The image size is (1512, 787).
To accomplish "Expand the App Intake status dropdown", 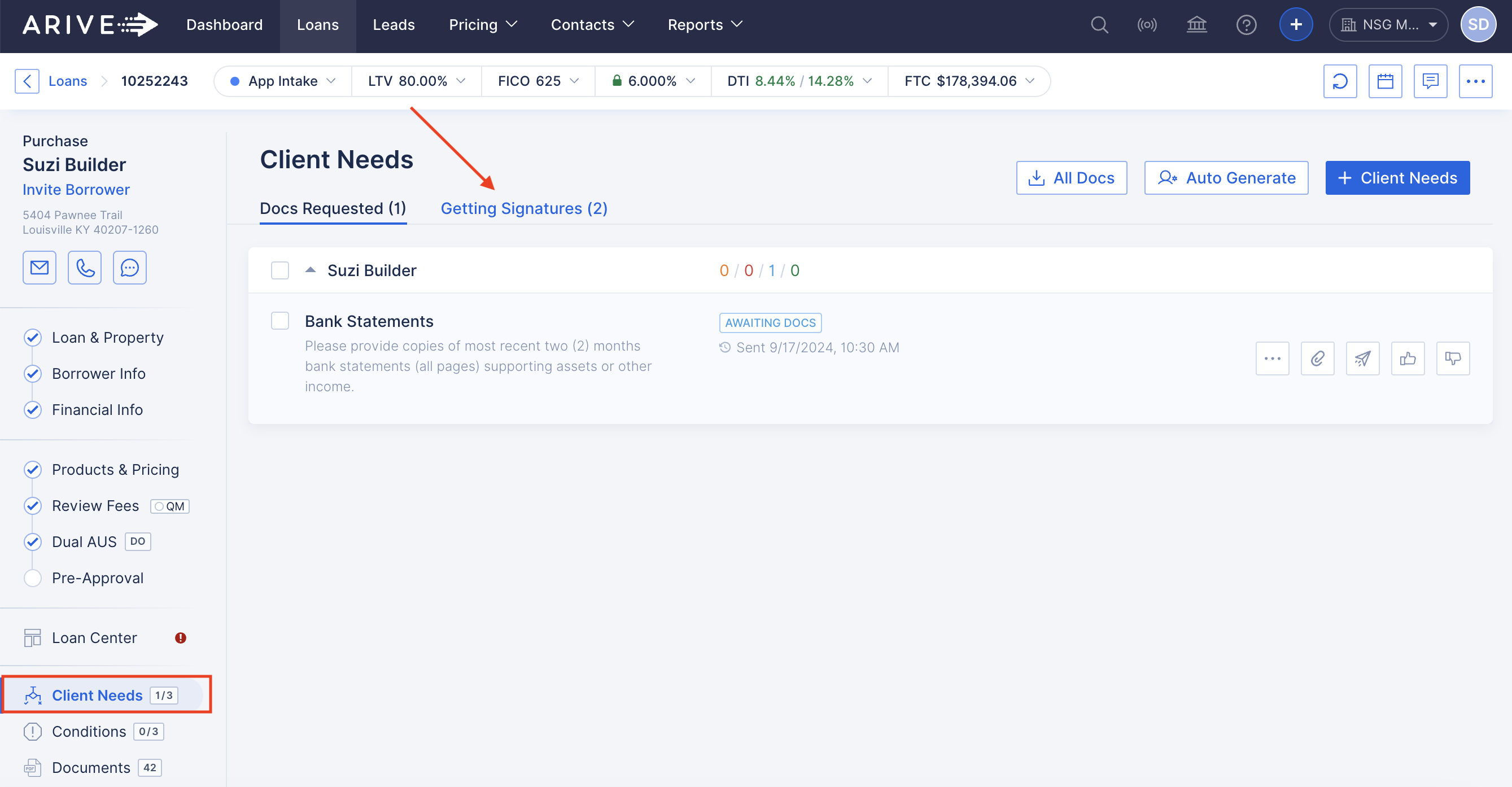I will pyautogui.click(x=283, y=81).
